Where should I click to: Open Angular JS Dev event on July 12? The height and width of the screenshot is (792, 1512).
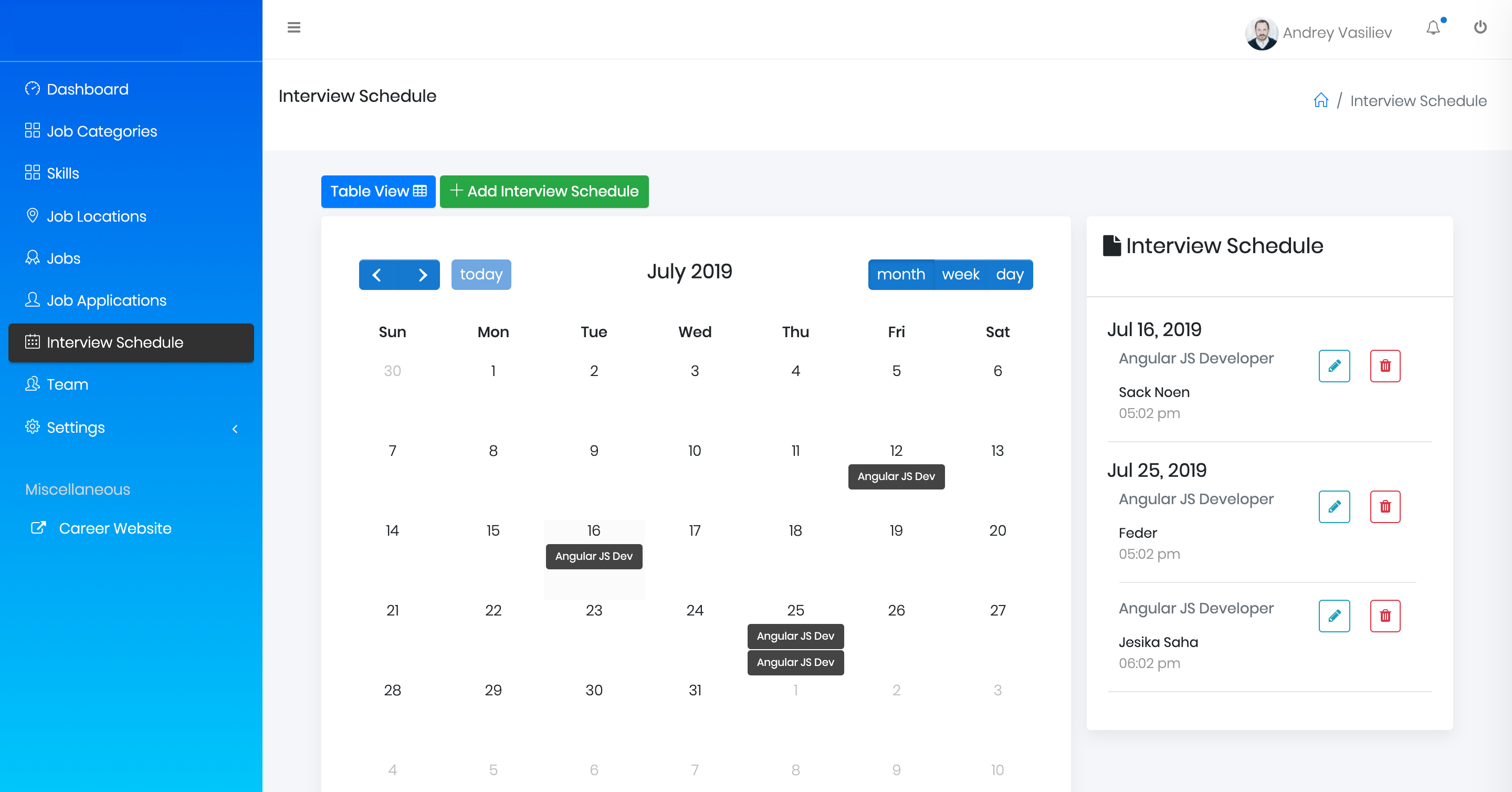[896, 476]
